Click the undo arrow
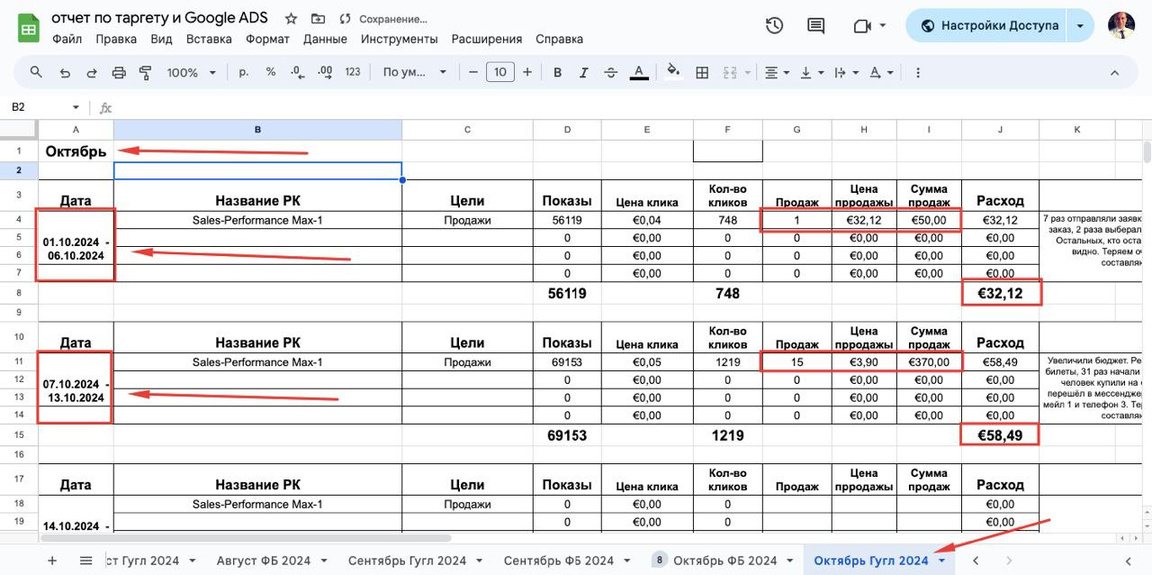Image resolution: width=1152 pixels, height=575 pixels. point(65,72)
